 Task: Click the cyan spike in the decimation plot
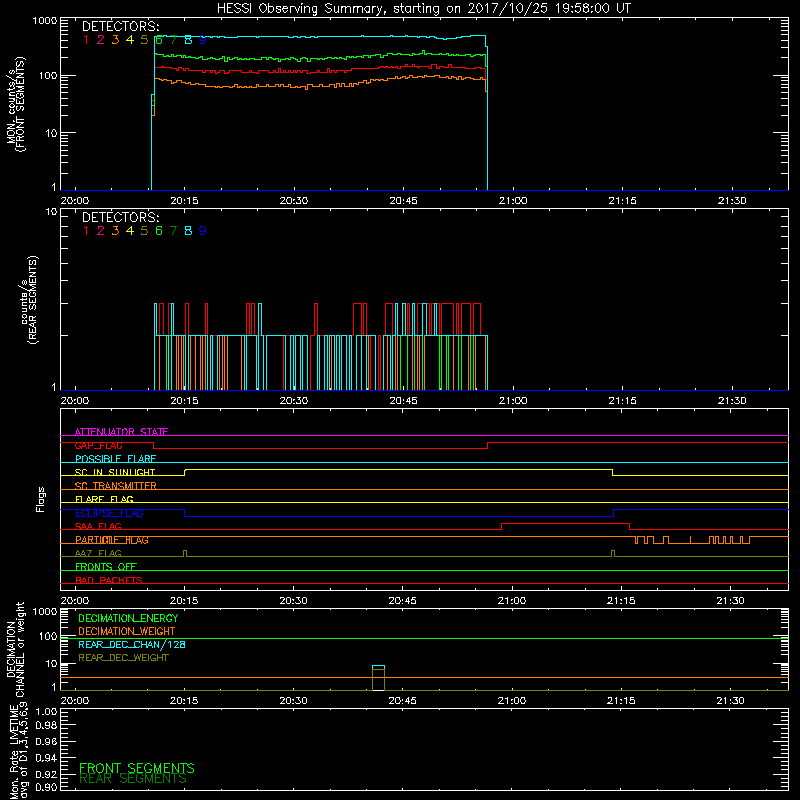[x=378, y=667]
